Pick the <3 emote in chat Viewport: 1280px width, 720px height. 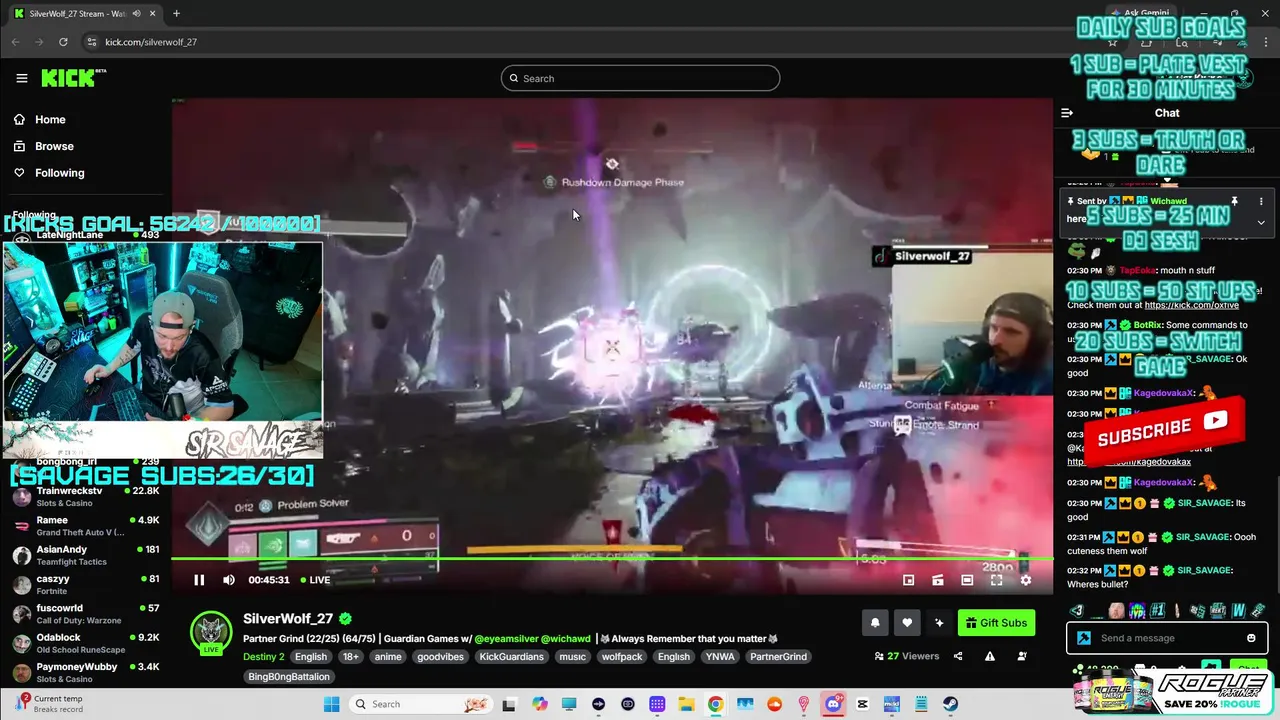pos(1077,610)
